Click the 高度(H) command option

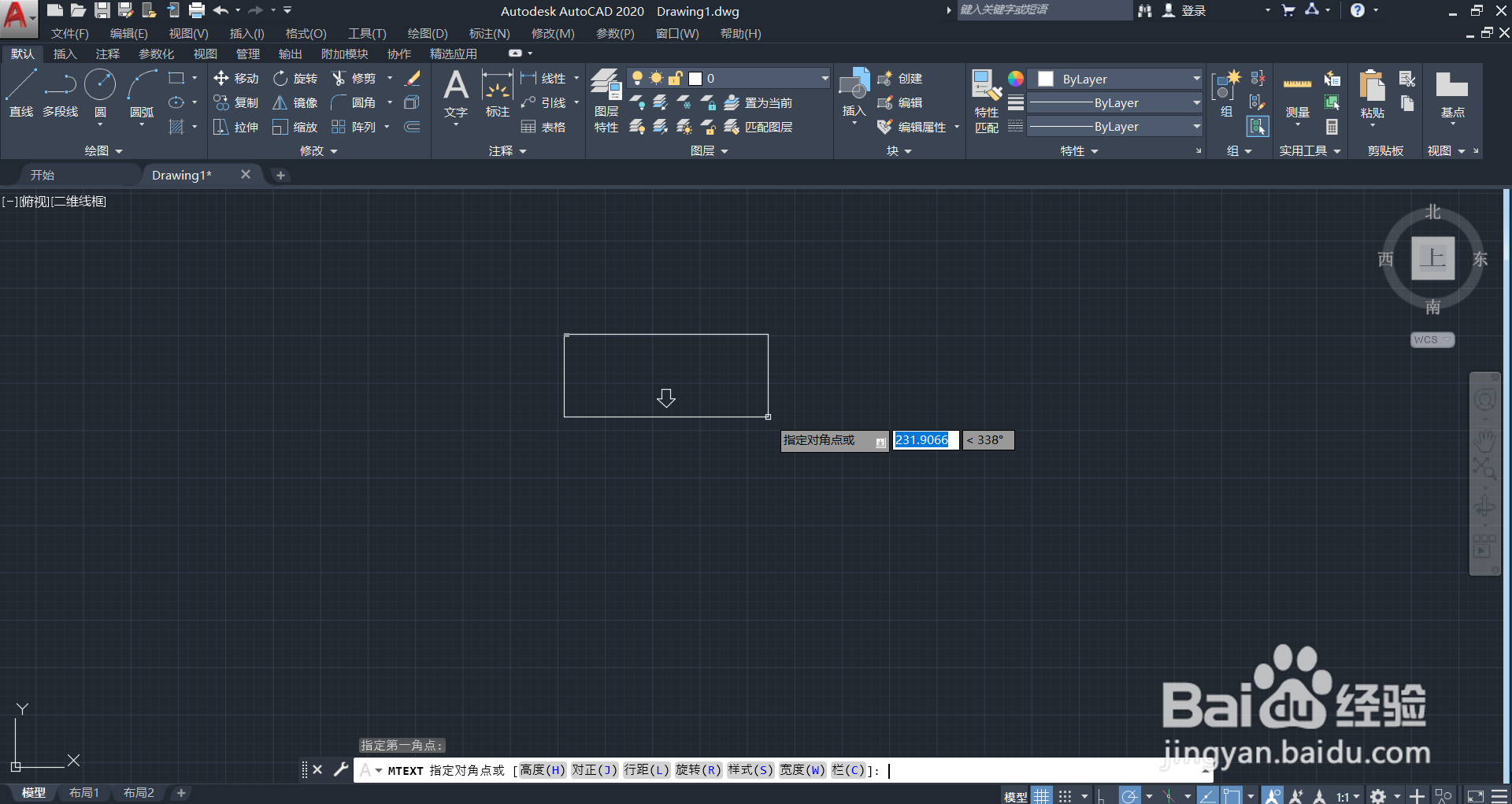pos(543,770)
